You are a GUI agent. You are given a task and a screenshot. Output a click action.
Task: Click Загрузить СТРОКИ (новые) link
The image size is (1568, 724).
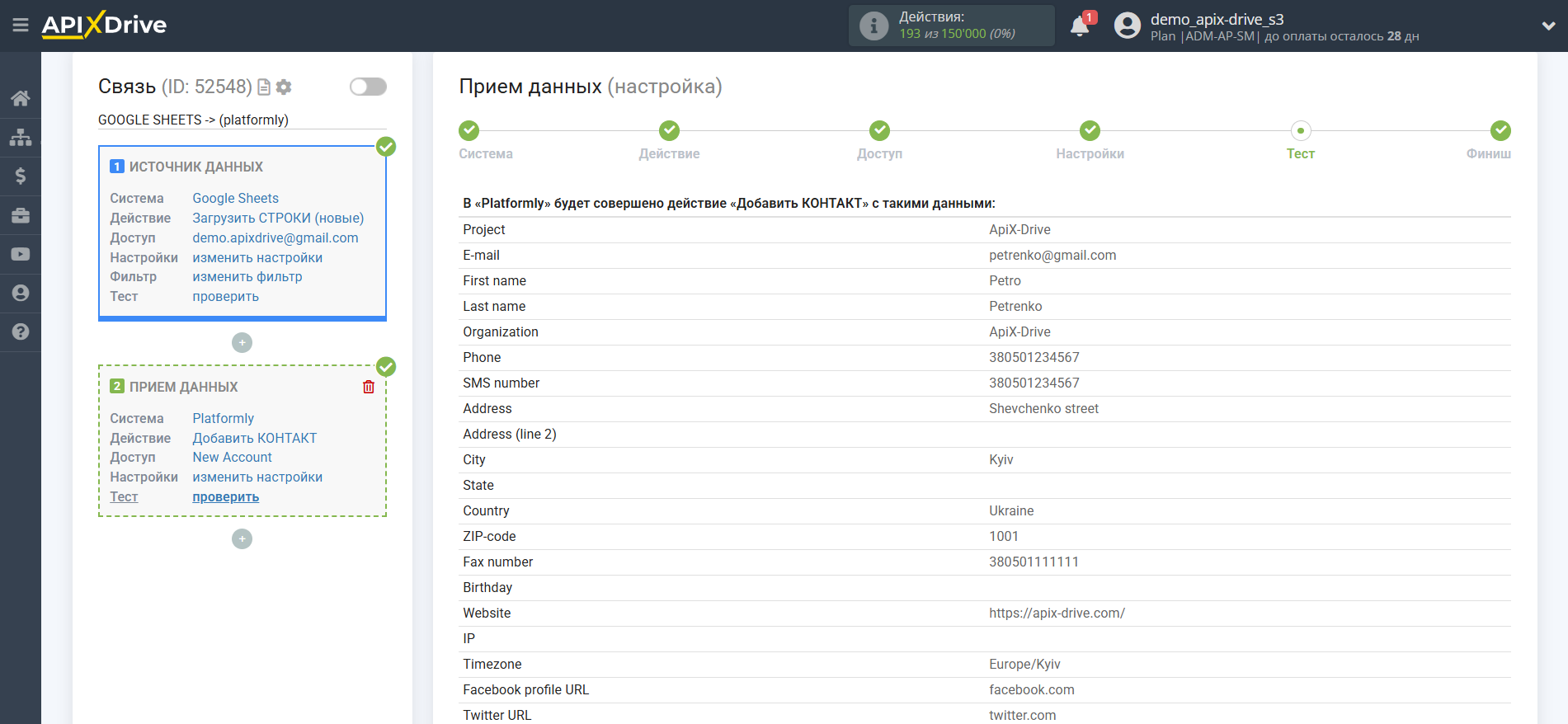pyautogui.click(x=278, y=218)
